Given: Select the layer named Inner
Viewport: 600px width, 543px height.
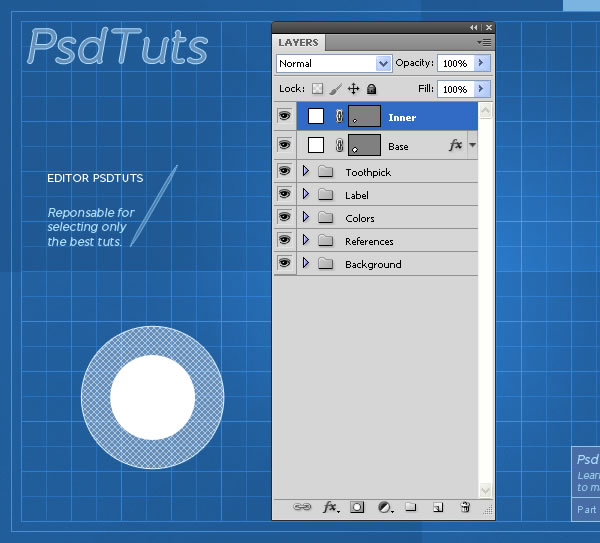Looking at the screenshot, I should tap(402, 117).
